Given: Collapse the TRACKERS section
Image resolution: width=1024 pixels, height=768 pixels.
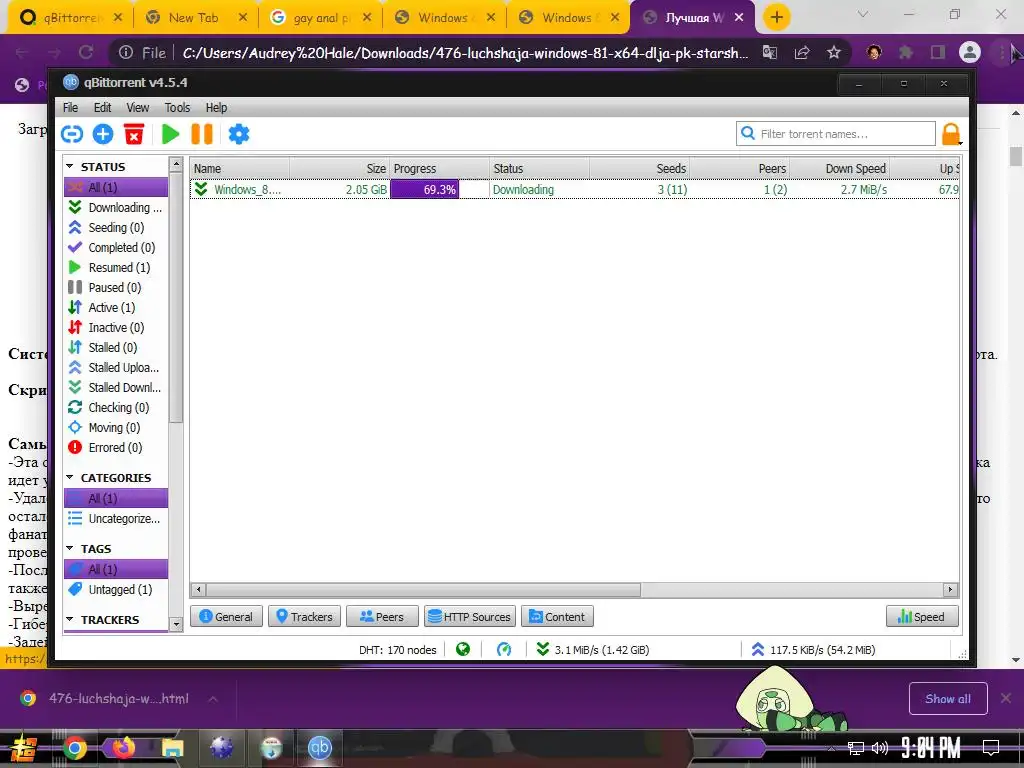Looking at the screenshot, I should tap(70, 619).
